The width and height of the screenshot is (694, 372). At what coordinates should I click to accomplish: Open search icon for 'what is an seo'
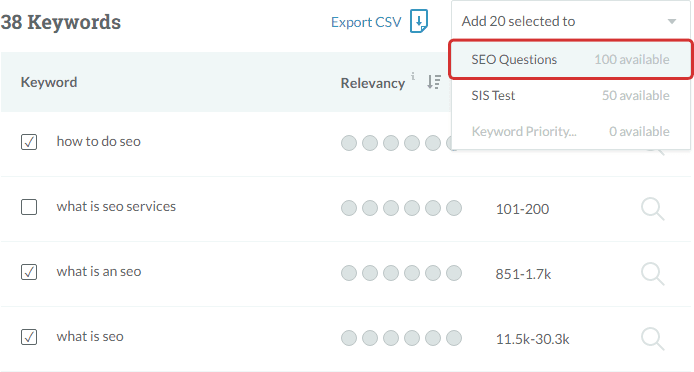click(652, 274)
